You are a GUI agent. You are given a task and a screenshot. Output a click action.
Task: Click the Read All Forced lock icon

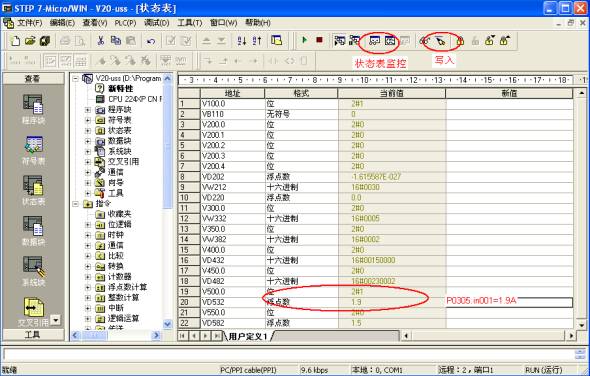pyautogui.click(x=505, y=40)
